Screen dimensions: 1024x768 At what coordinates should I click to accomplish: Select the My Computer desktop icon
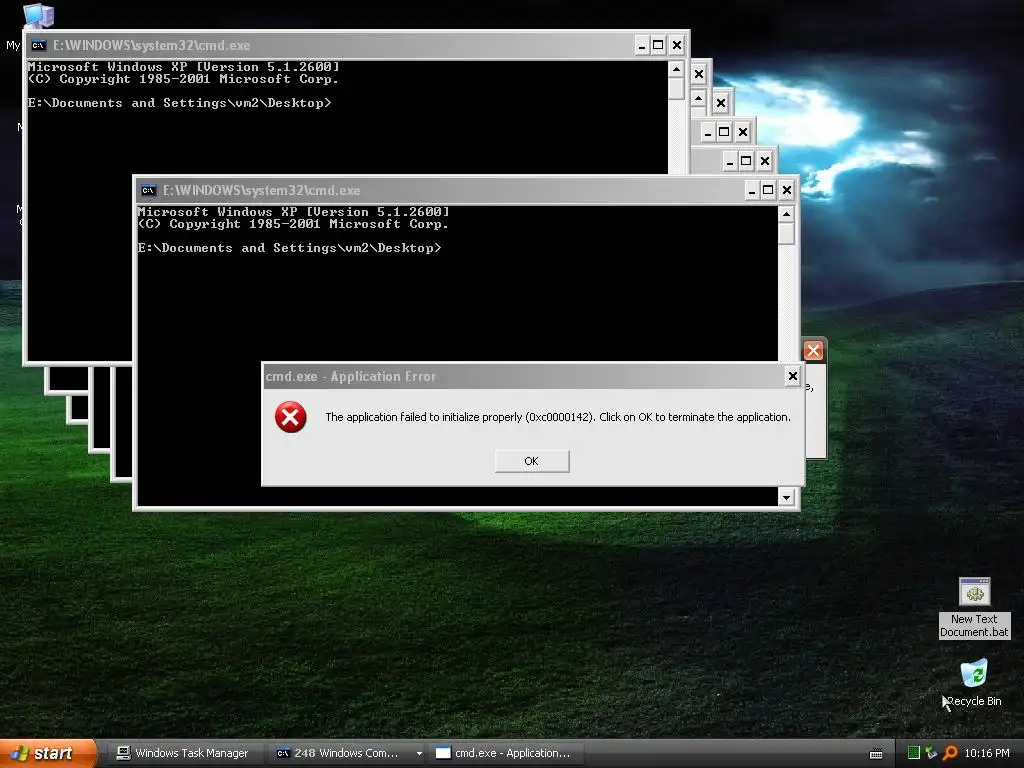point(38,15)
